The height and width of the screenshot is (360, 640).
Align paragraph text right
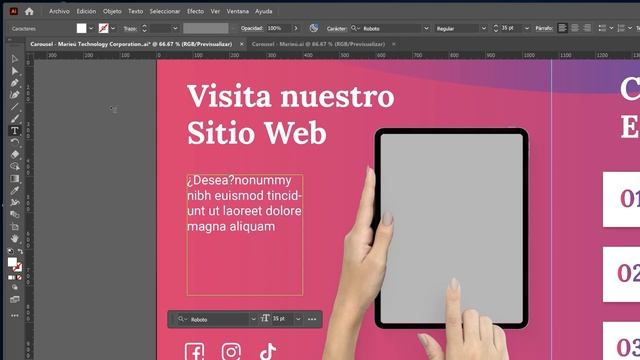click(x=587, y=28)
